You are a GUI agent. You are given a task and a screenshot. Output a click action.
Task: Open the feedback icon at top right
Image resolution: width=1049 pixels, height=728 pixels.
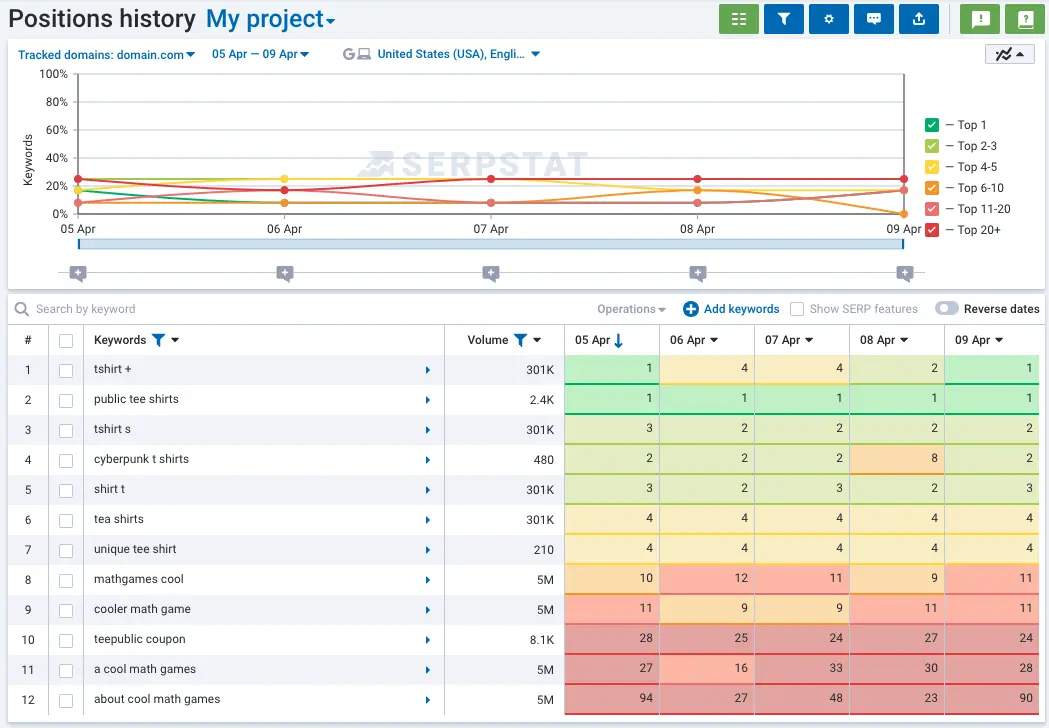979,18
